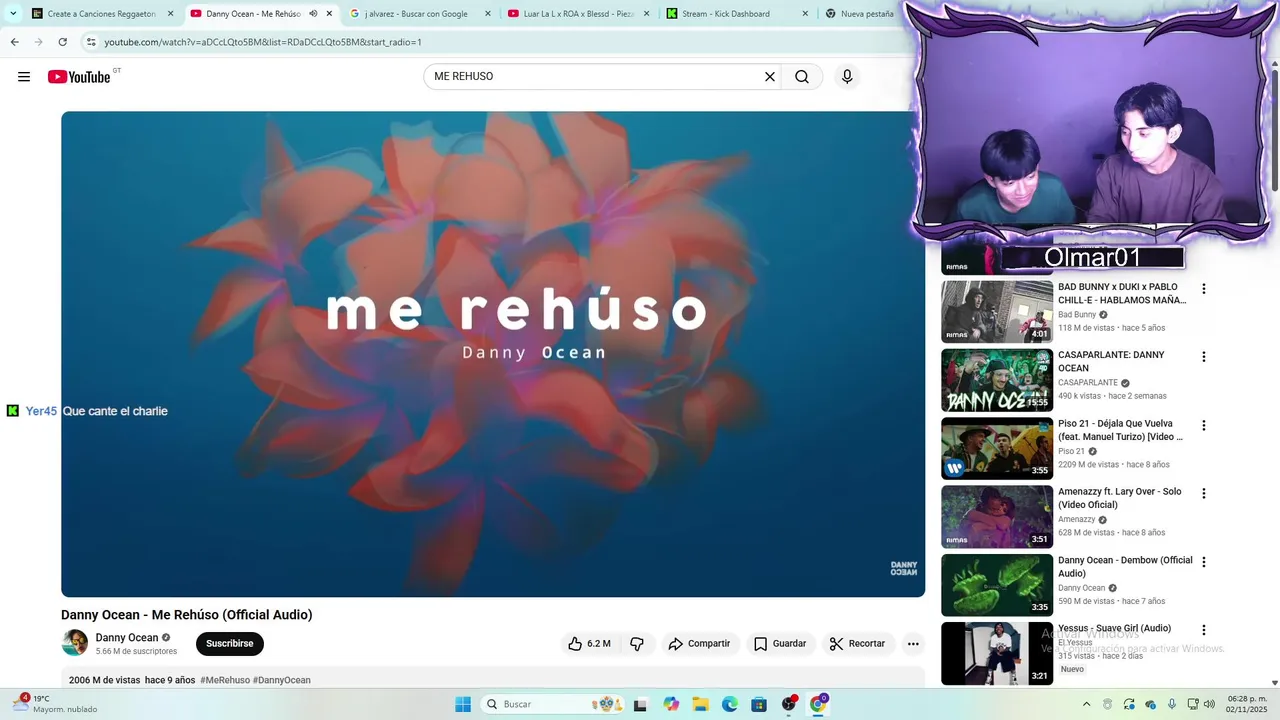Click the Me Rehúso video player

493,354
